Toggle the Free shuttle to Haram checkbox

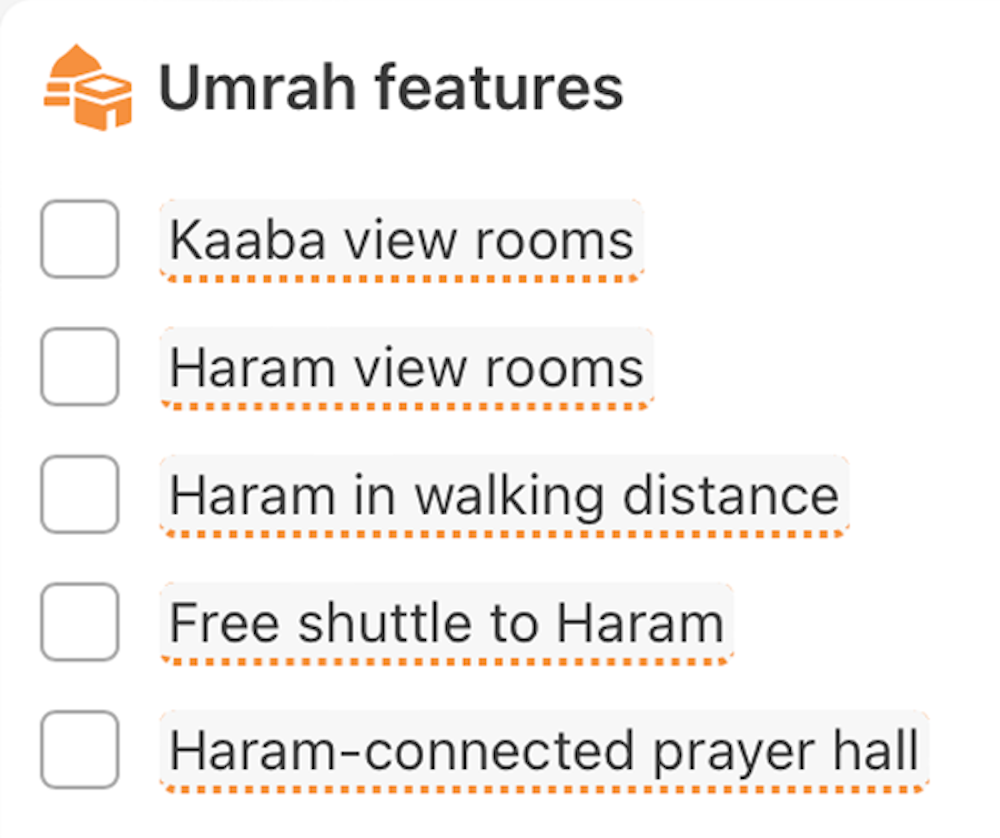pos(80,622)
